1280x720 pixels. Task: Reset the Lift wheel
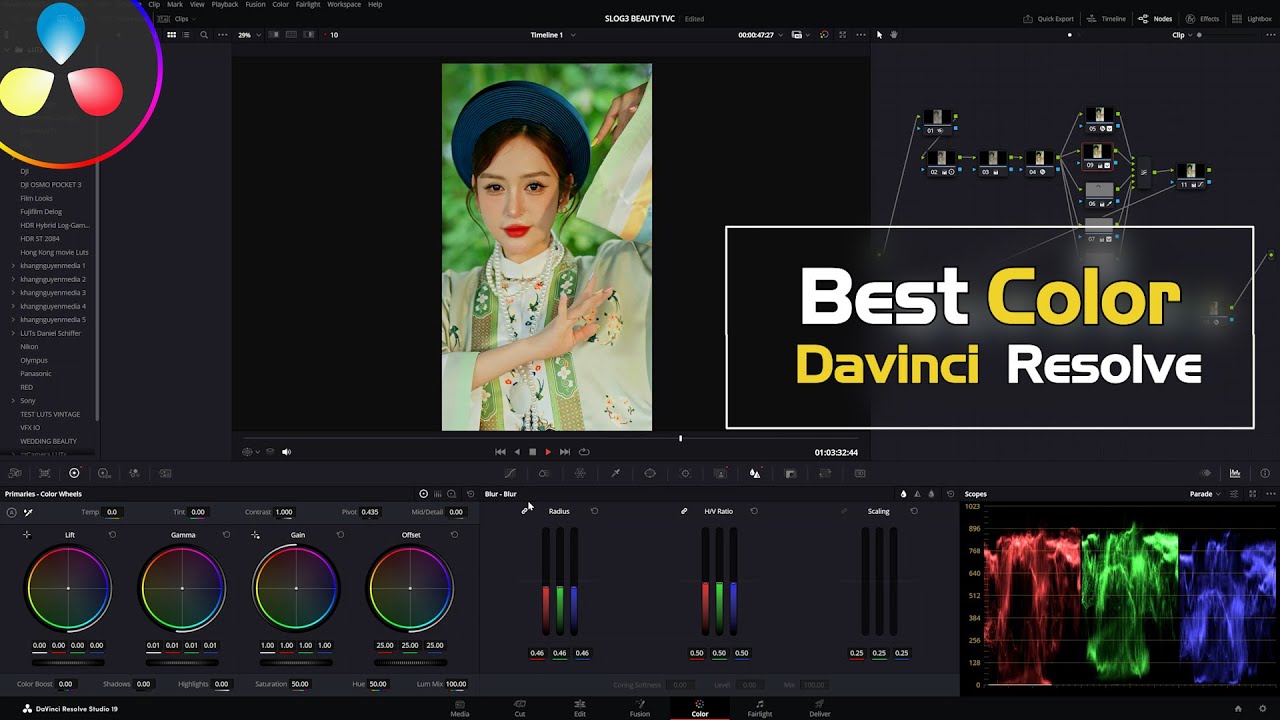click(112, 535)
